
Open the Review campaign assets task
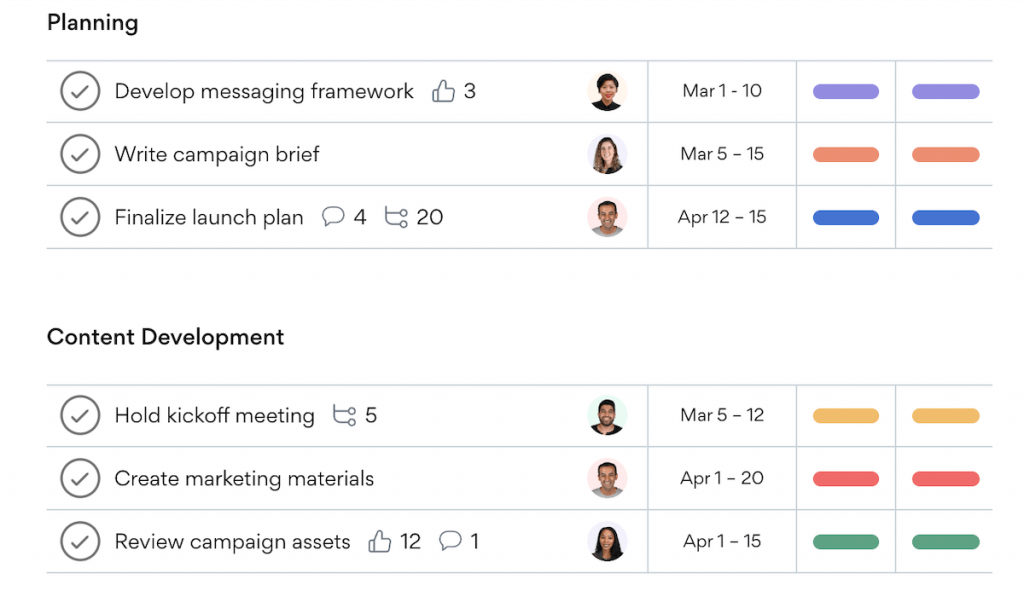click(232, 541)
